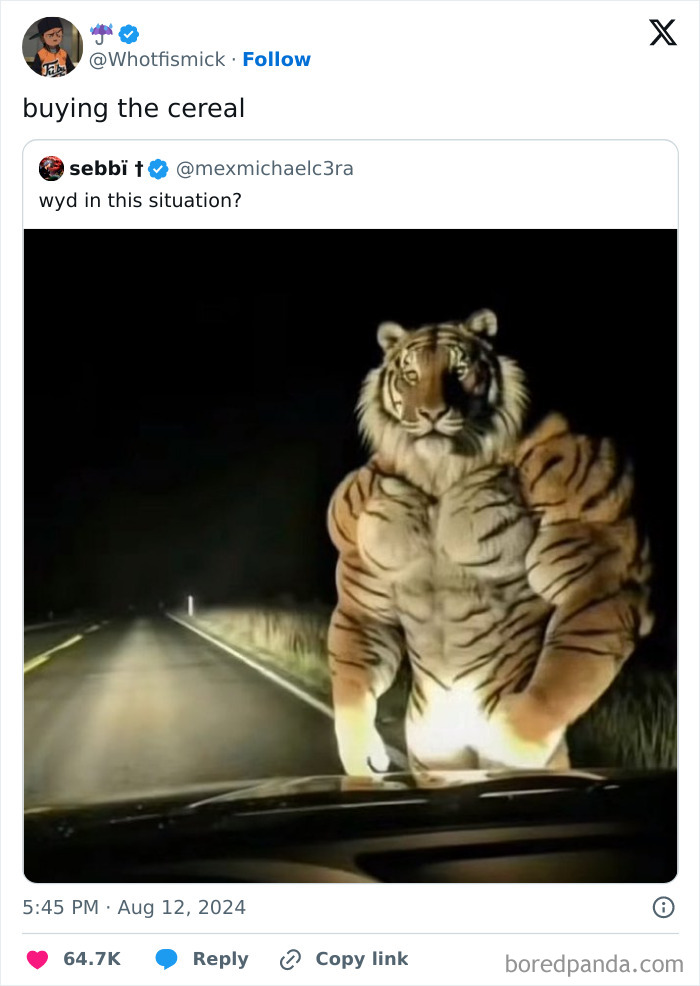The image size is (700, 986).
Task: Open Whotfismick's profile avatar
Action: point(52,47)
